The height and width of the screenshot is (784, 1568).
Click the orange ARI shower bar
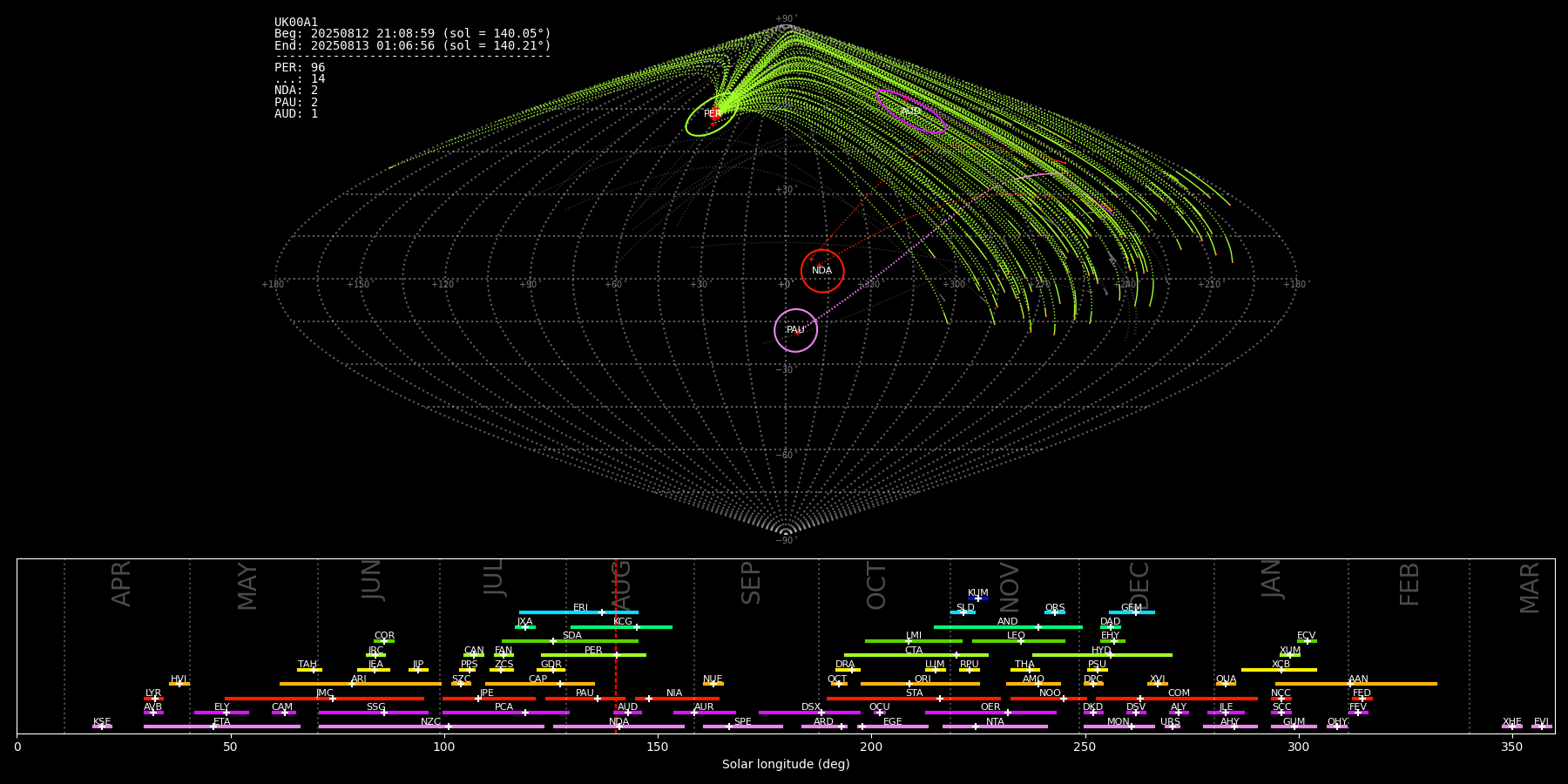361,684
